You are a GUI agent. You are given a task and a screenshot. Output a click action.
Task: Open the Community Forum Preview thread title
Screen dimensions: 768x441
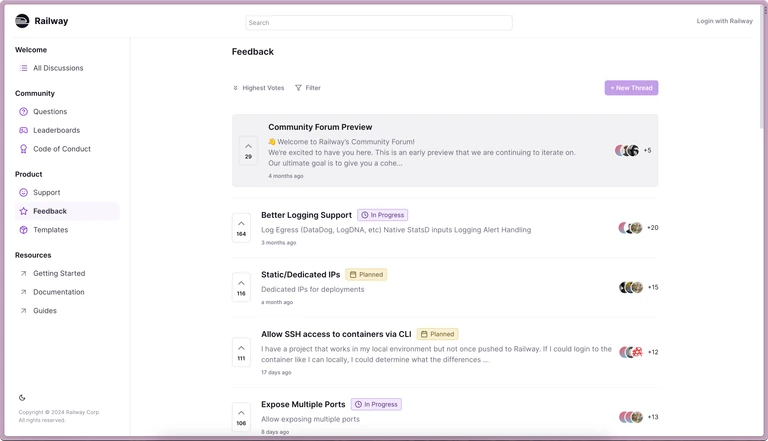[x=320, y=127]
